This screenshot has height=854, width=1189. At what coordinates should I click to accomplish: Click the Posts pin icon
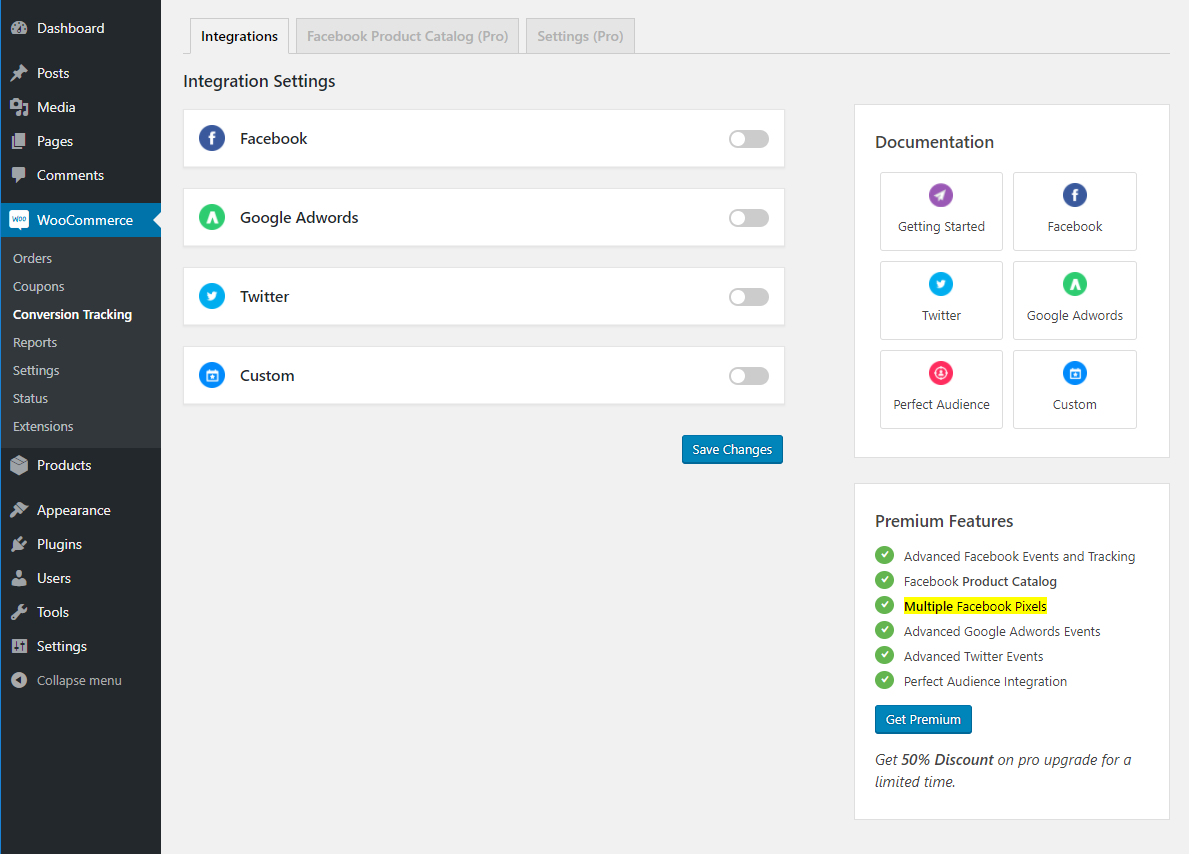point(19,73)
